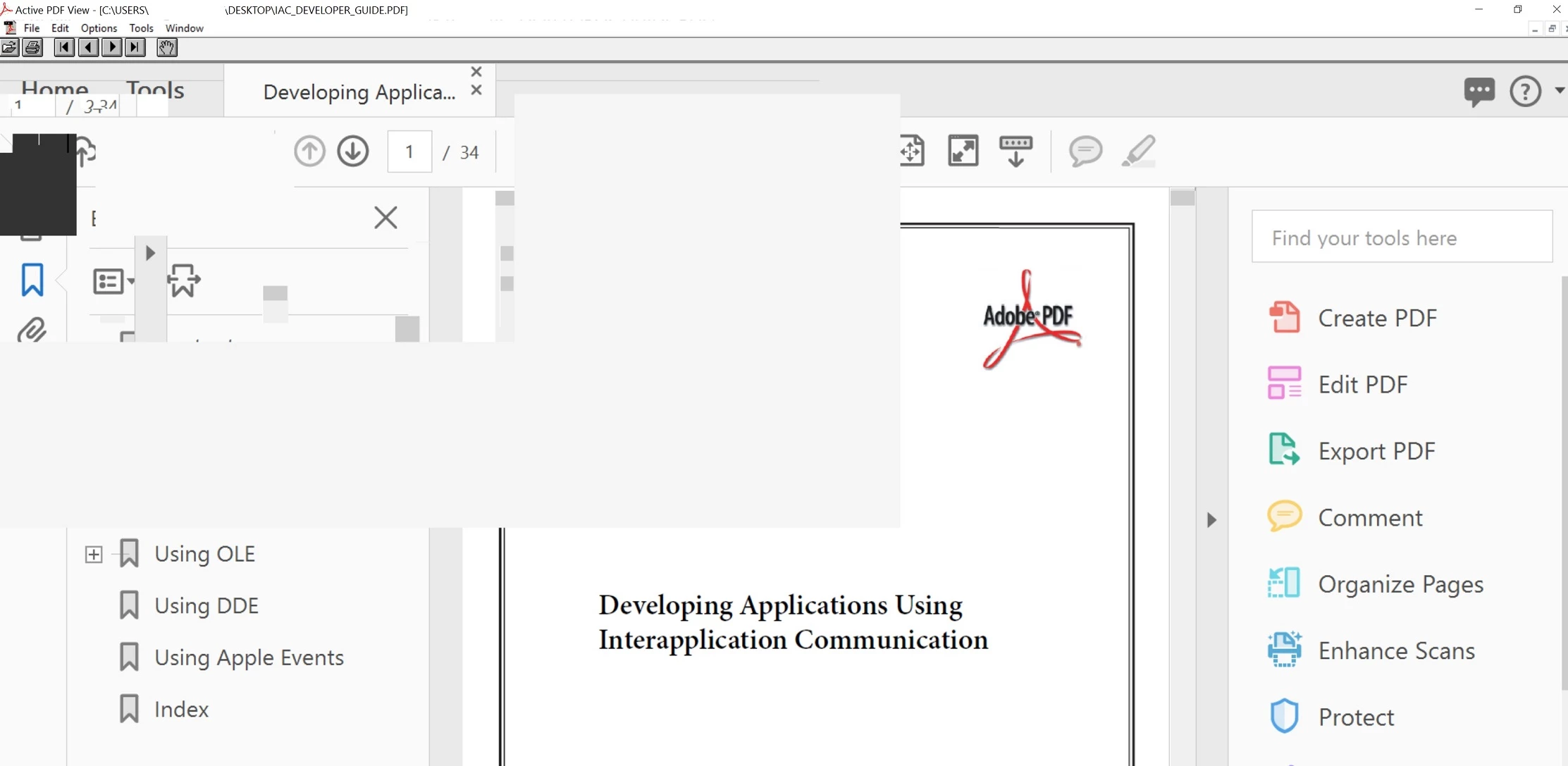Image resolution: width=1568 pixels, height=766 pixels.
Task: Select the Using Apple Events bookmark
Action: click(249, 657)
